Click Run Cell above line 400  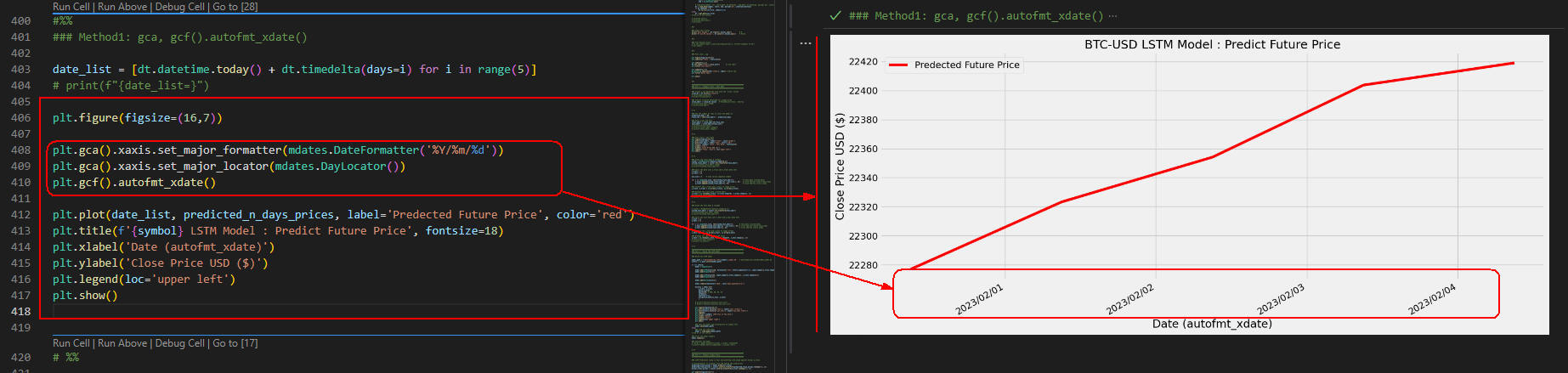[x=71, y=7]
